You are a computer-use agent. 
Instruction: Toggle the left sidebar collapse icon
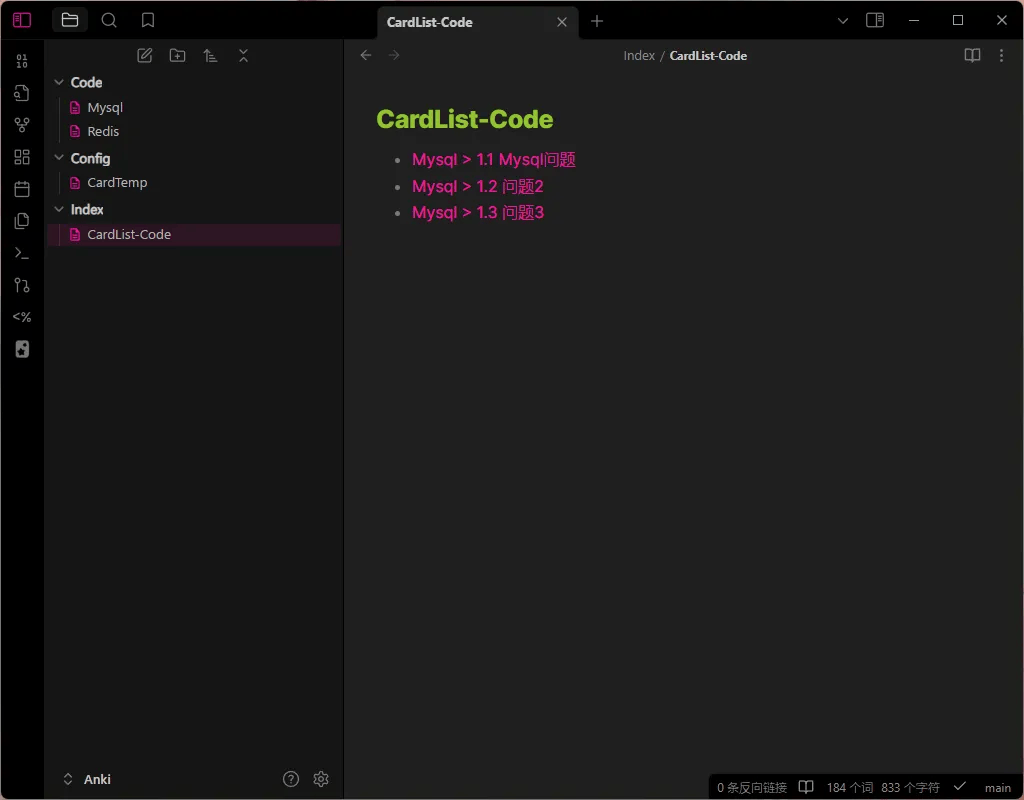(x=22, y=20)
